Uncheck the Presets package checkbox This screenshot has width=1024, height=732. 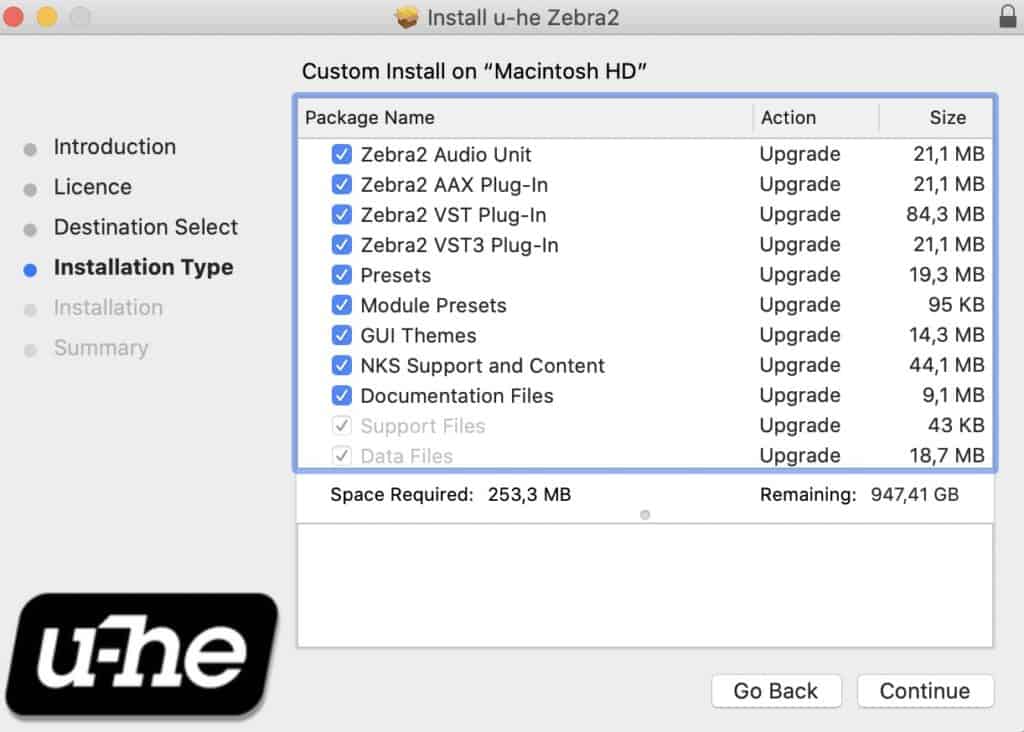342,274
